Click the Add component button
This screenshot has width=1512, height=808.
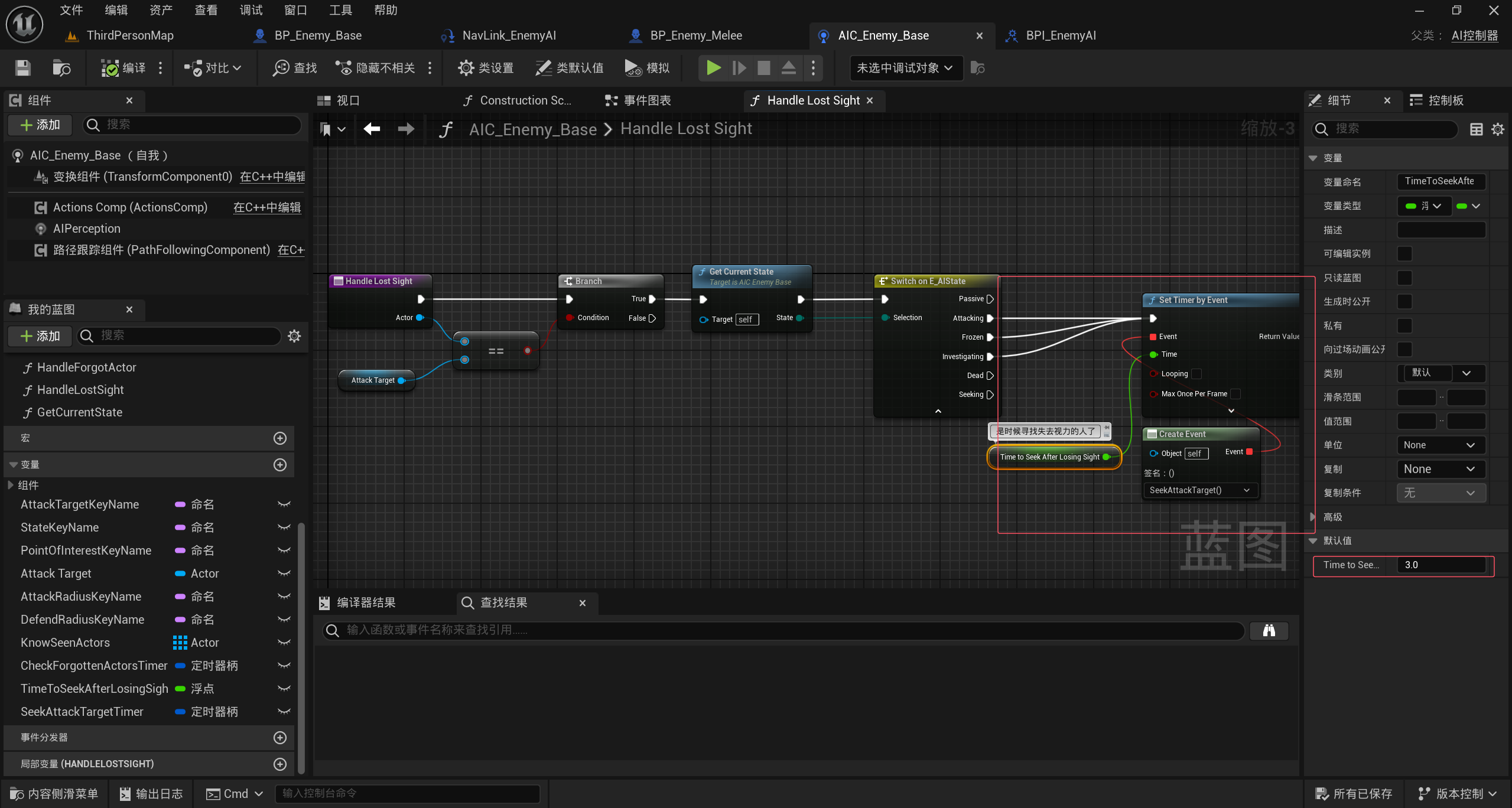pos(40,125)
